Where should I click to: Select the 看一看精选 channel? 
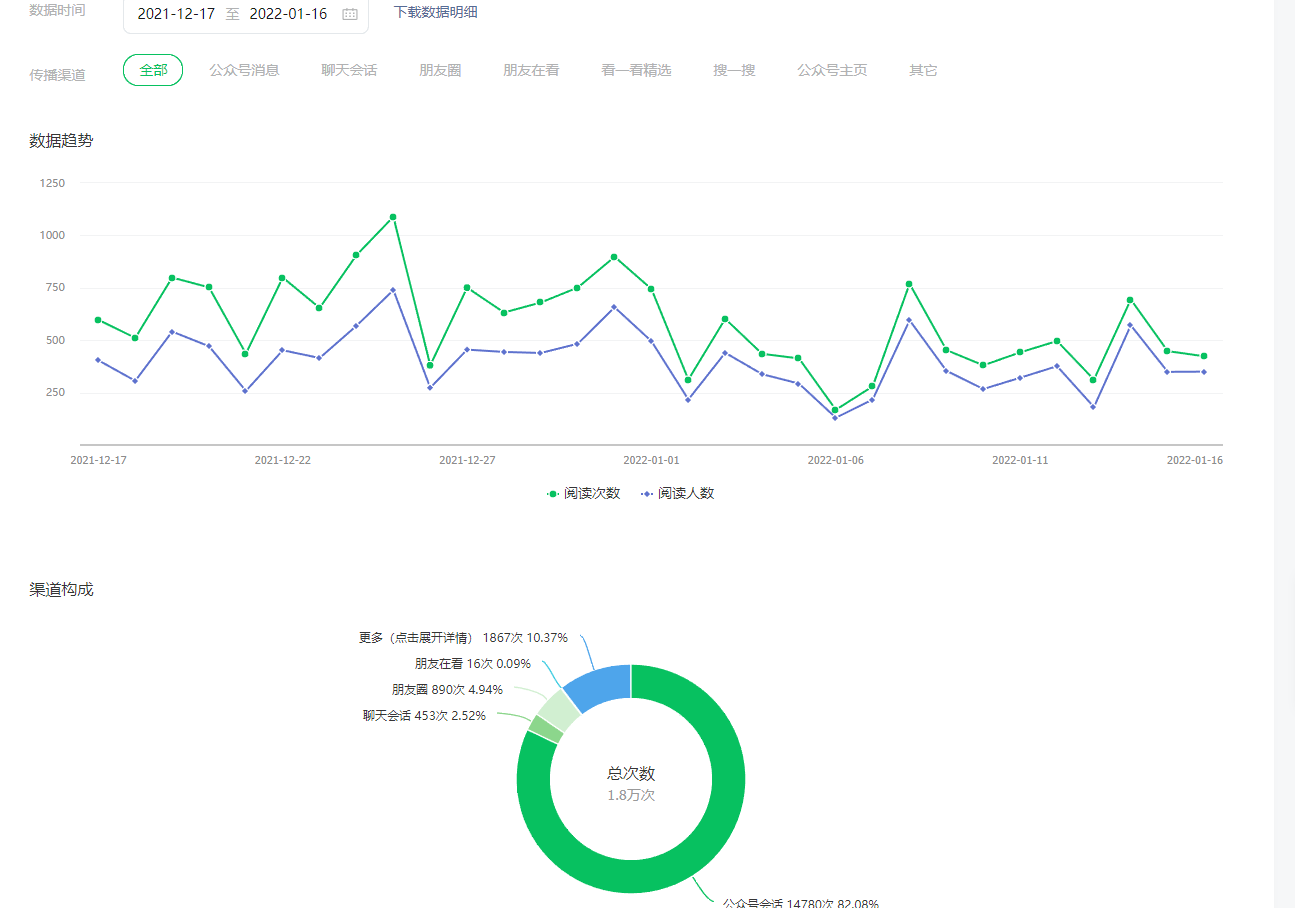pyautogui.click(x=636, y=70)
